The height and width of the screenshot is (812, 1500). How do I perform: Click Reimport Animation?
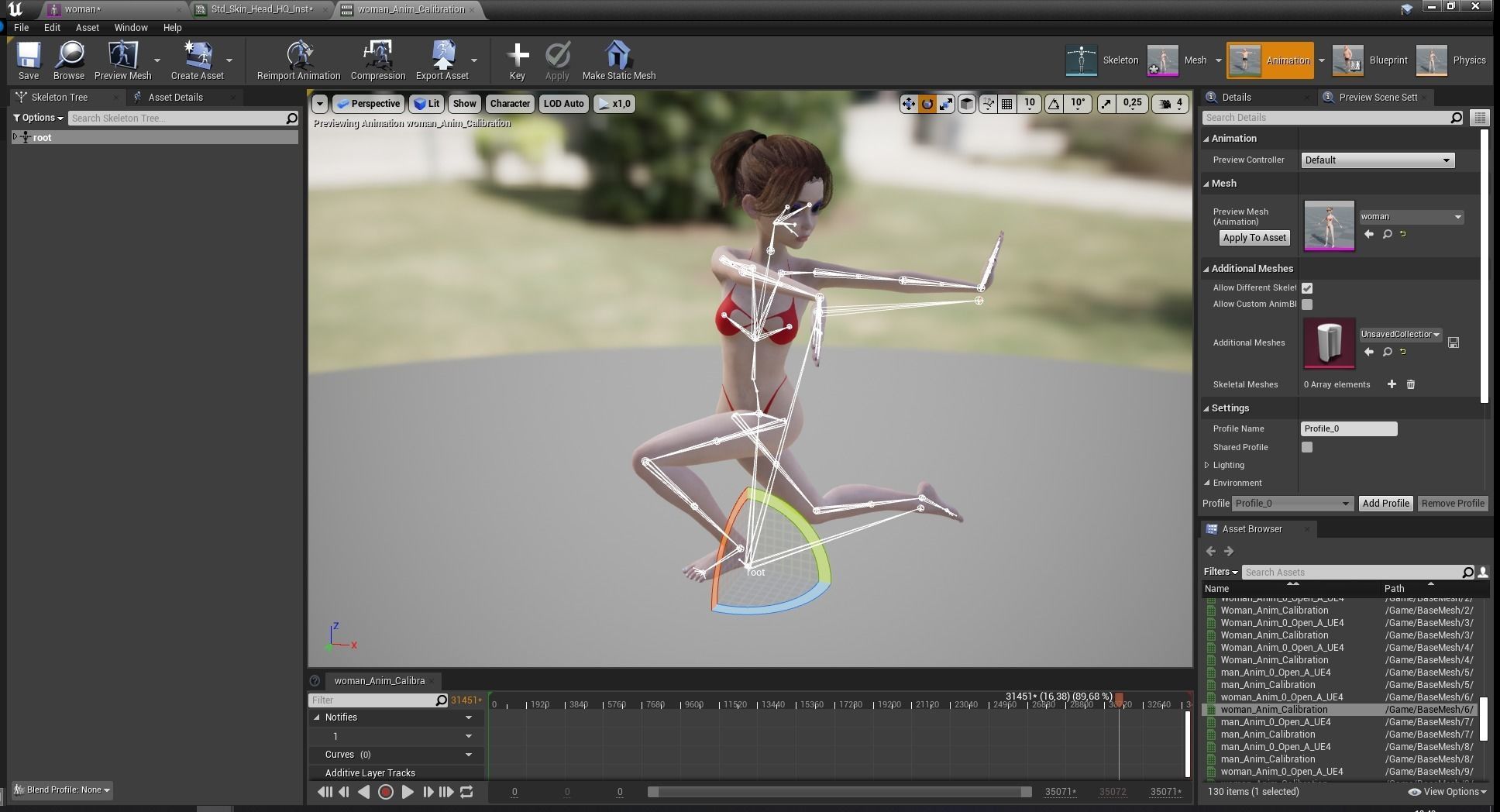298,60
